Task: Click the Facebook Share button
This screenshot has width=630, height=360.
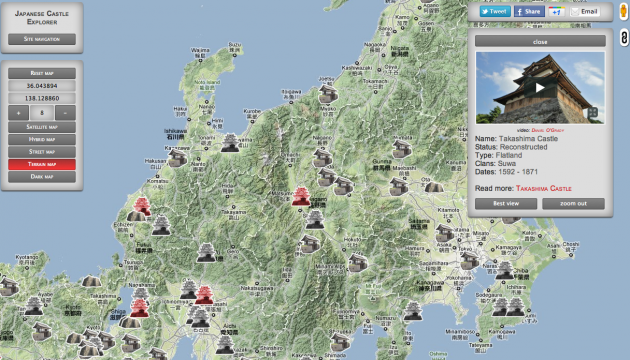Action: coord(529,11)
